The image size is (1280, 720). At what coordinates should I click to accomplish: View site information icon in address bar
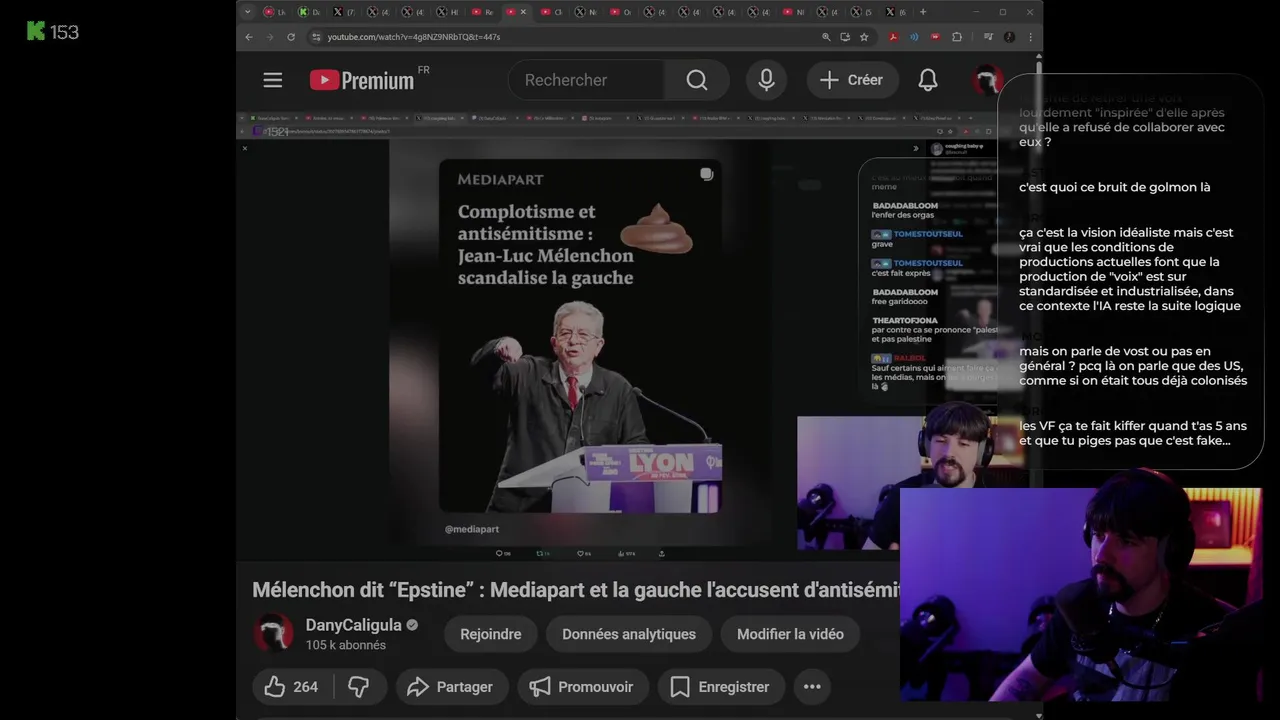pyautogui.click(x=316, y=37)
